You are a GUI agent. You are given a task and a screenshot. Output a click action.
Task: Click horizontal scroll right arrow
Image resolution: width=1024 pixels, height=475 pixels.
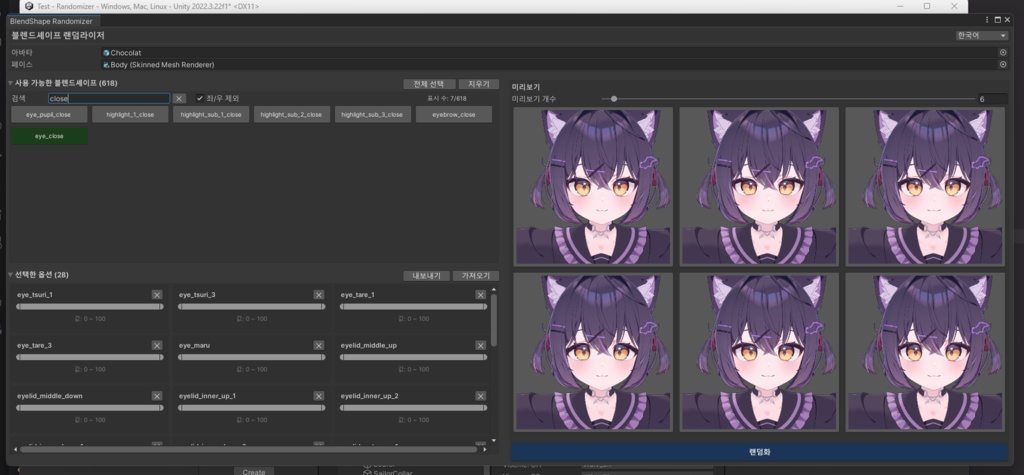[x=485, y=450]
